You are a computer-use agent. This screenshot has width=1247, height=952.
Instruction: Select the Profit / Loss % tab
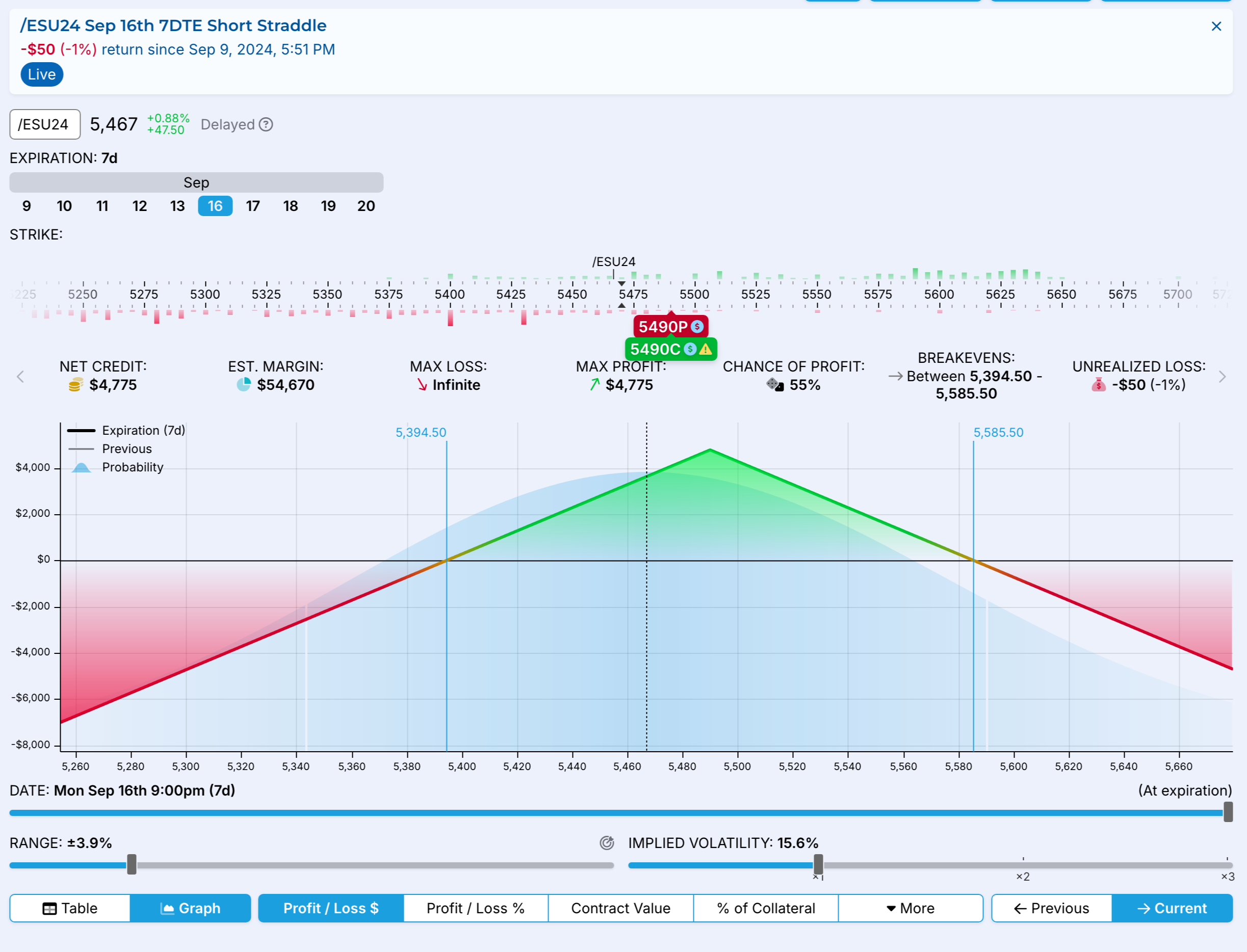click(x=476, y=908)
